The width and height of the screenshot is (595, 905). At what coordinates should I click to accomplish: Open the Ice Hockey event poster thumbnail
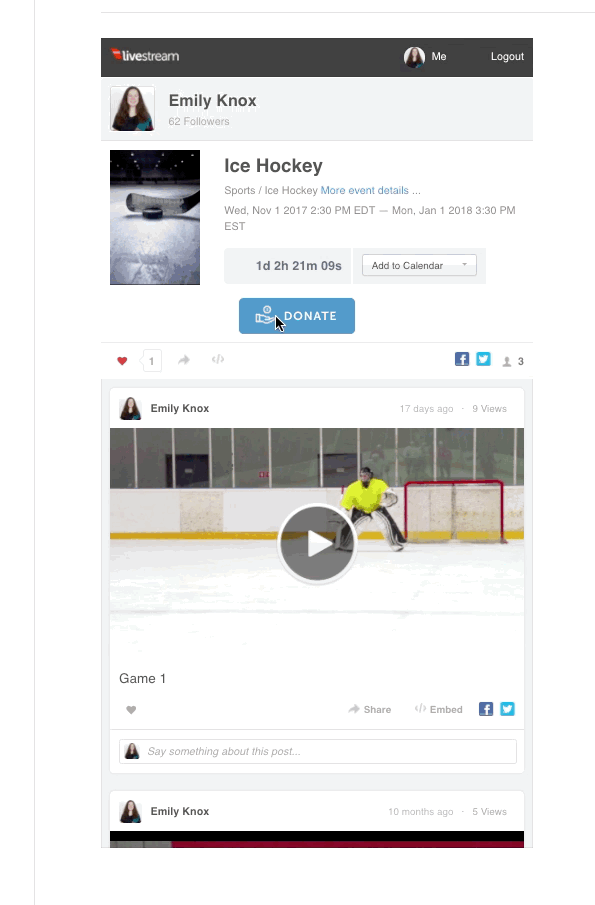point(155,217)
